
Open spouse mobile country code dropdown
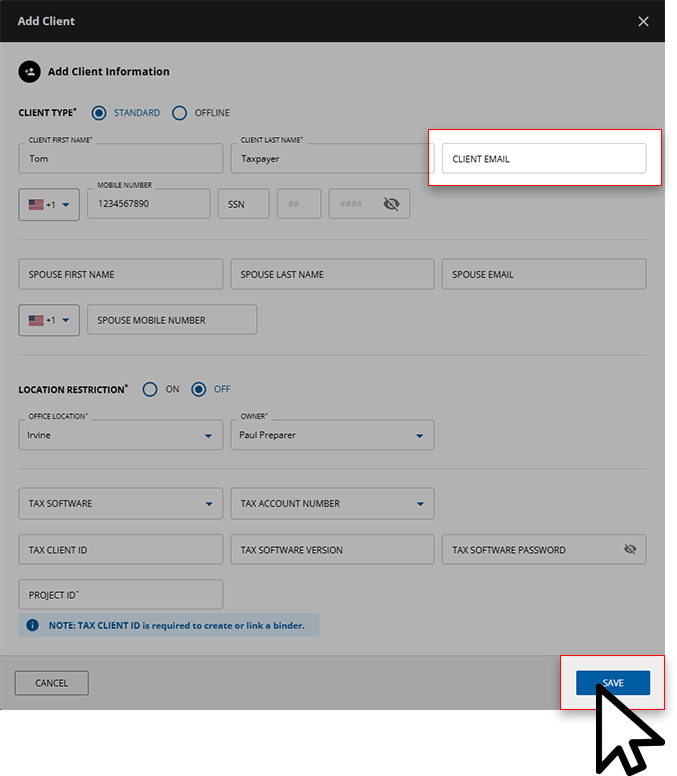49,320
